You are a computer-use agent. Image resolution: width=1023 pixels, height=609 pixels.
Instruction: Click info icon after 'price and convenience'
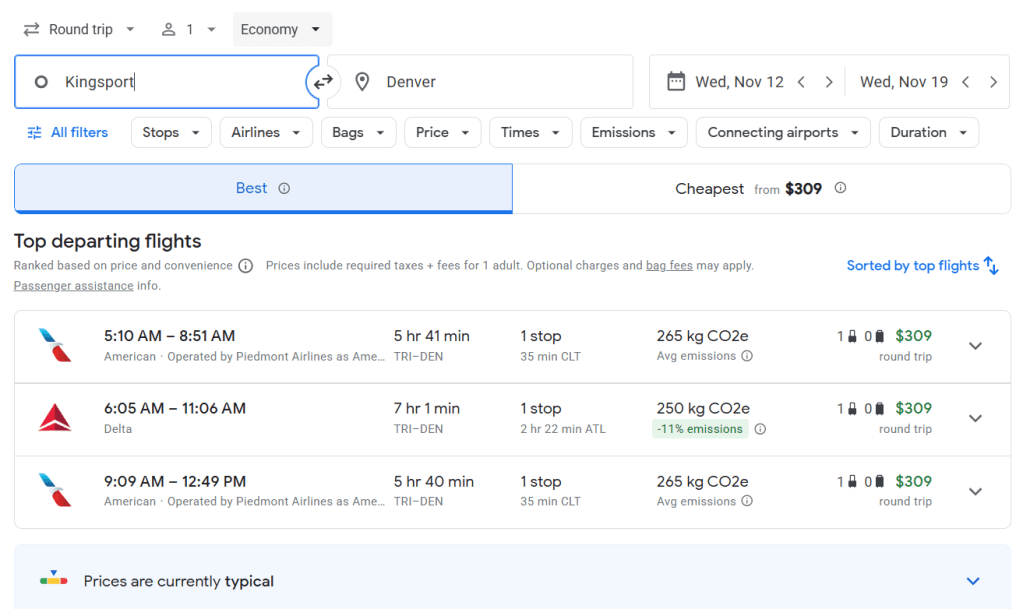click(x=246, y=266)
